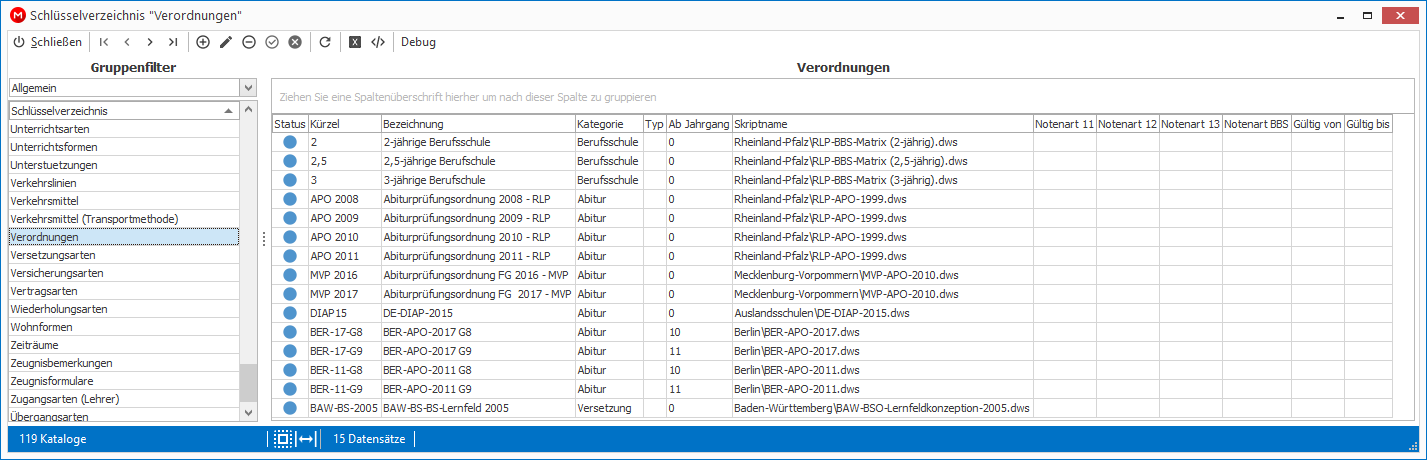
Task: Select the cell BER-APO-2011 G9
Action: (477, 389)
